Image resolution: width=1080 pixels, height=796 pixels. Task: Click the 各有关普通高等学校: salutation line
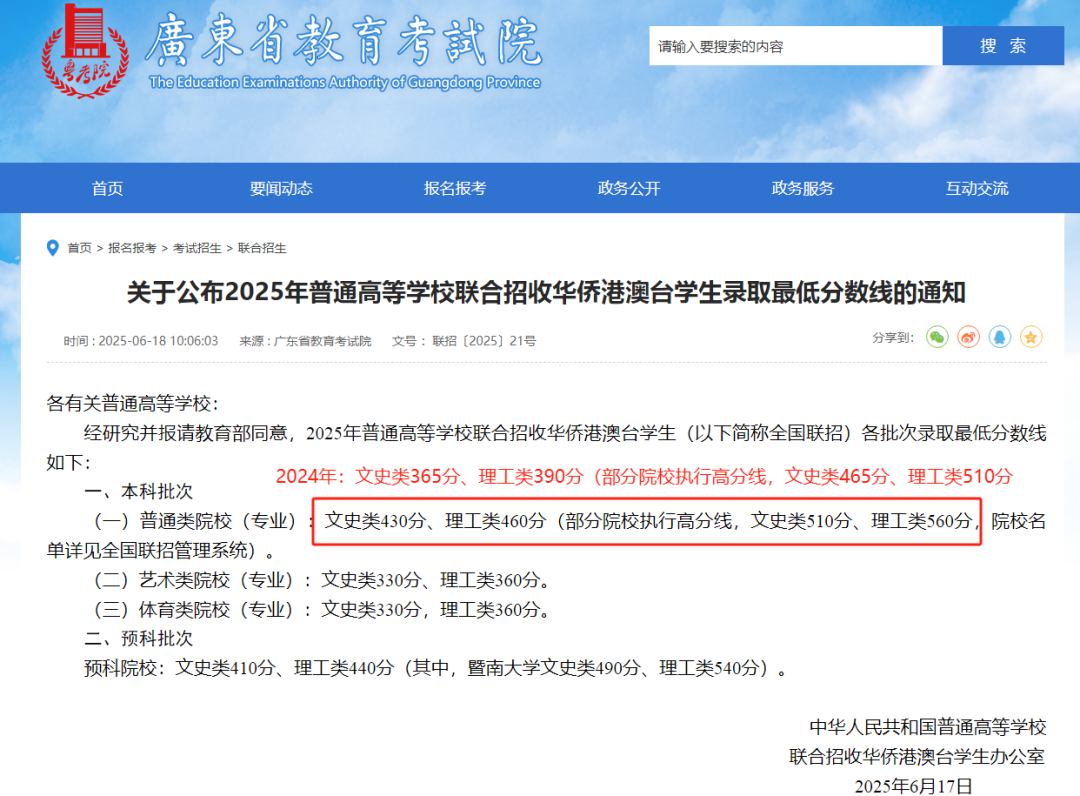132,404
